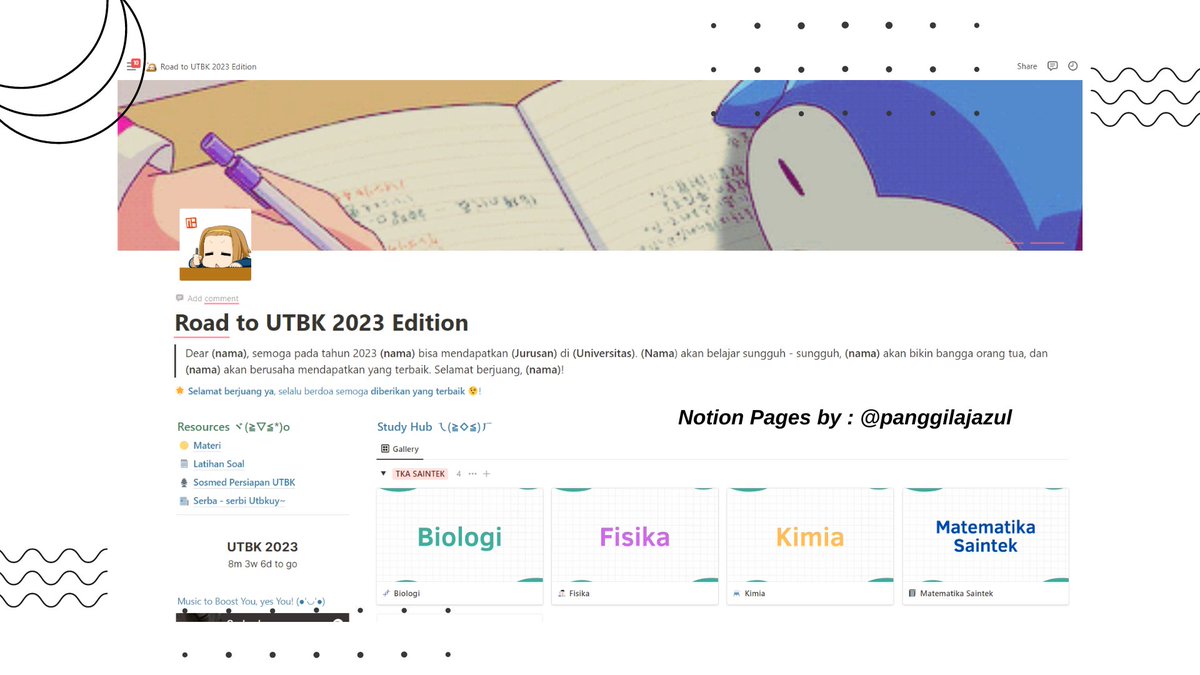Open the comments panel icon

point(1052,66)
